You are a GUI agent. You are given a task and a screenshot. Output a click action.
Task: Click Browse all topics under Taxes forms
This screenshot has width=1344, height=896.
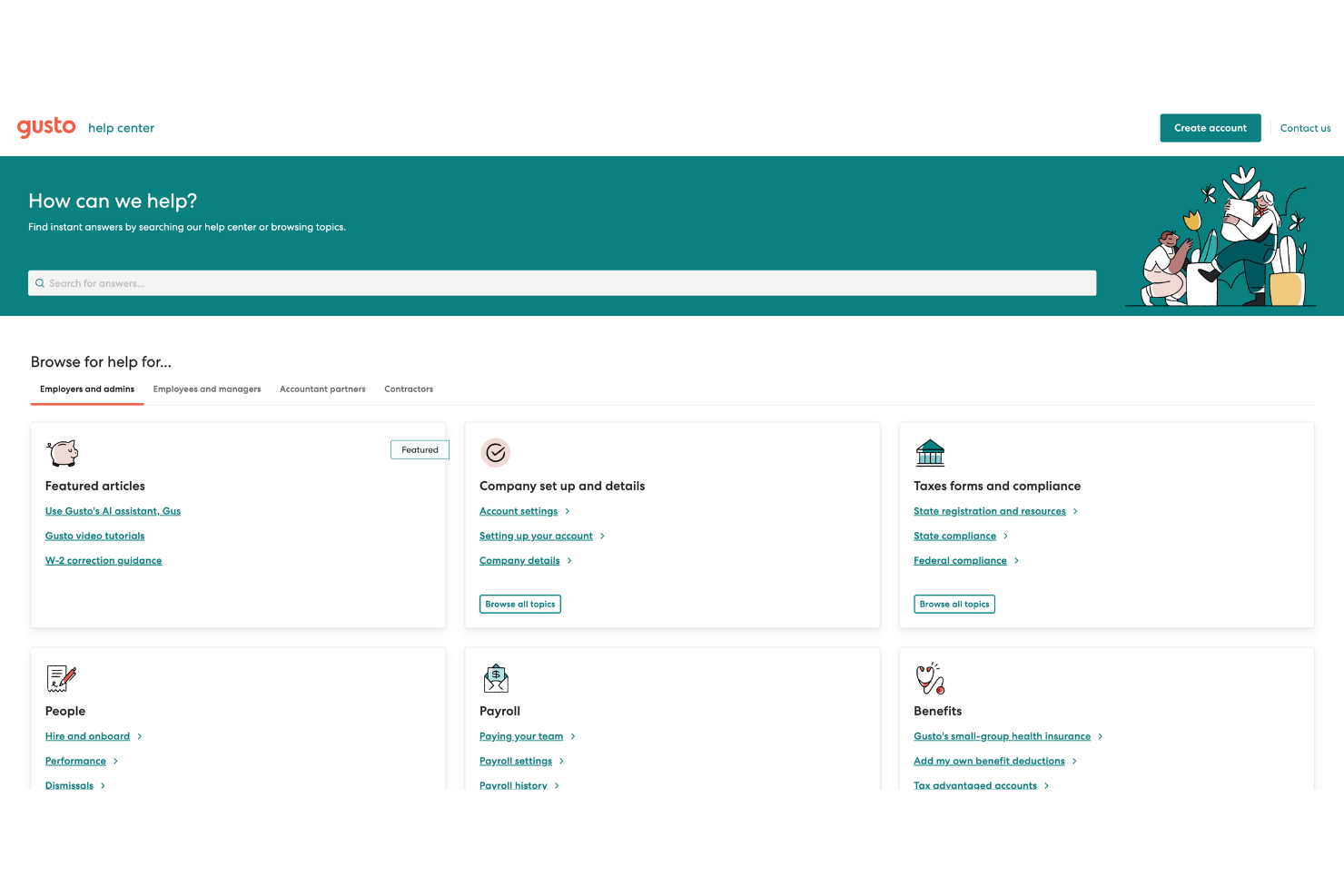(954, 604)
